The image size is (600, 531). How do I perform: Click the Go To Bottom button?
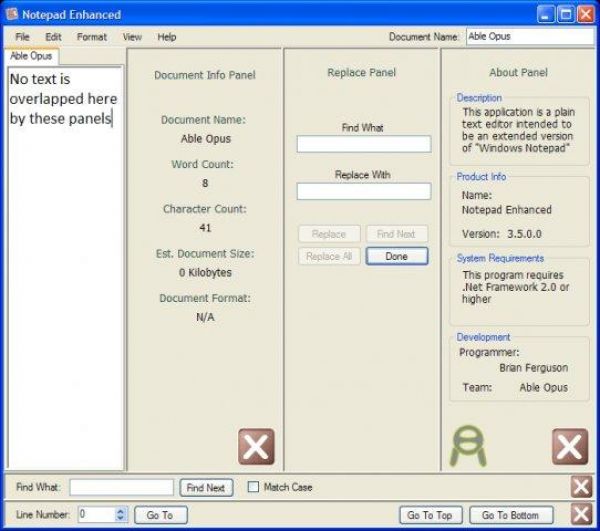511,515
